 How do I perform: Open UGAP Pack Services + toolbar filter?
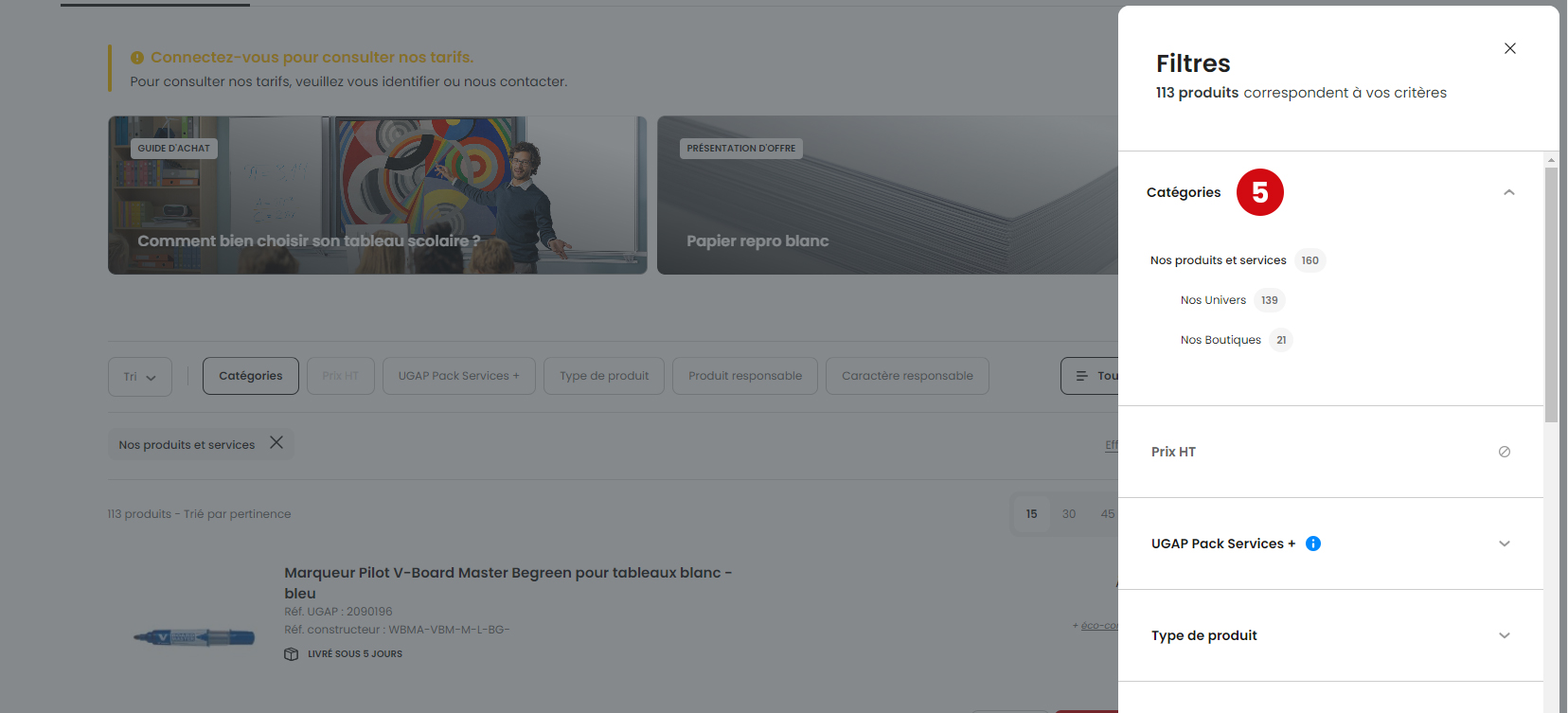click(459, 376)
